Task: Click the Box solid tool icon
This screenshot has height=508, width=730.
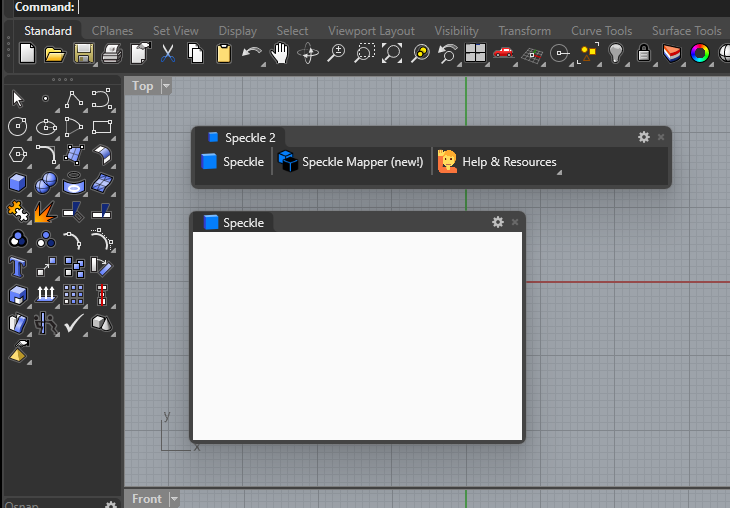Action: point(18,183)
